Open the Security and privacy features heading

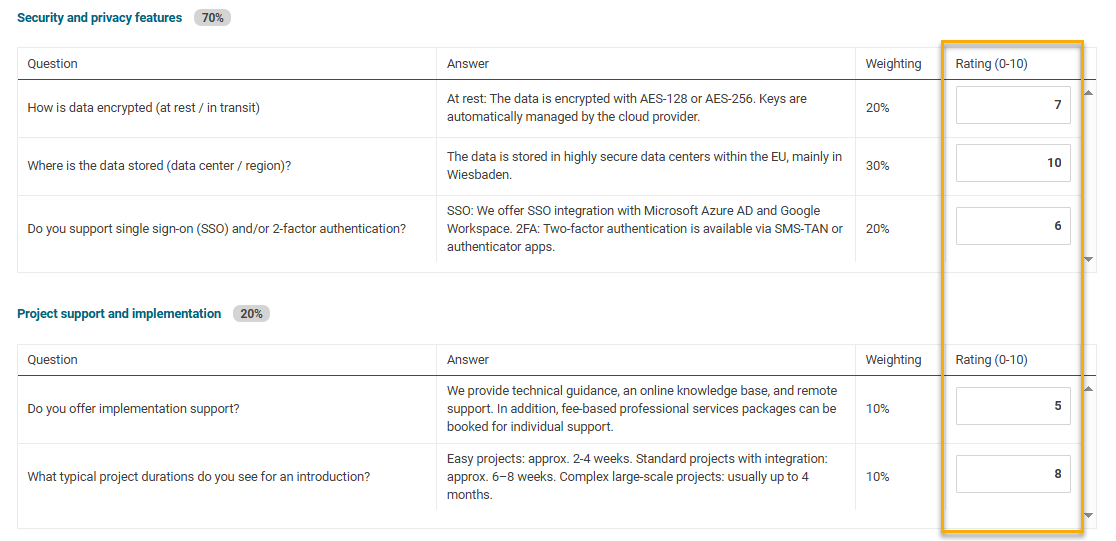(x=100, y=18)
